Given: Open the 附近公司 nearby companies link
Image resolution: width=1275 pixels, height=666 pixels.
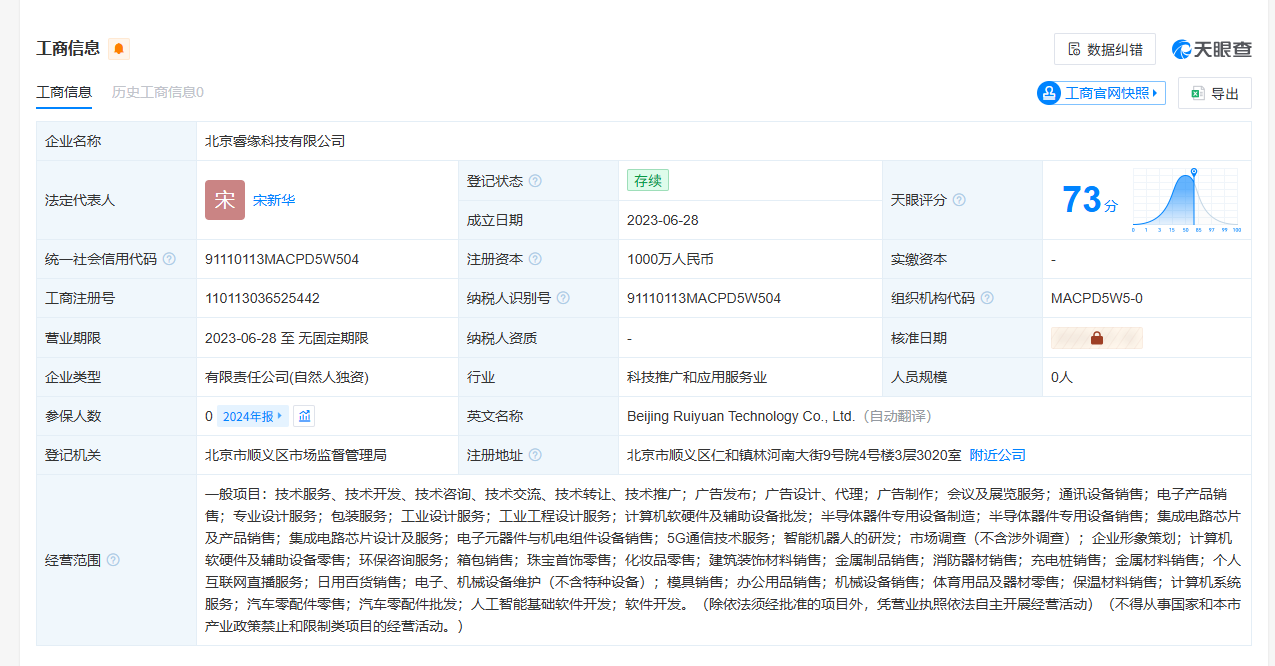Looking at the screenshot, I should point(997,455).
